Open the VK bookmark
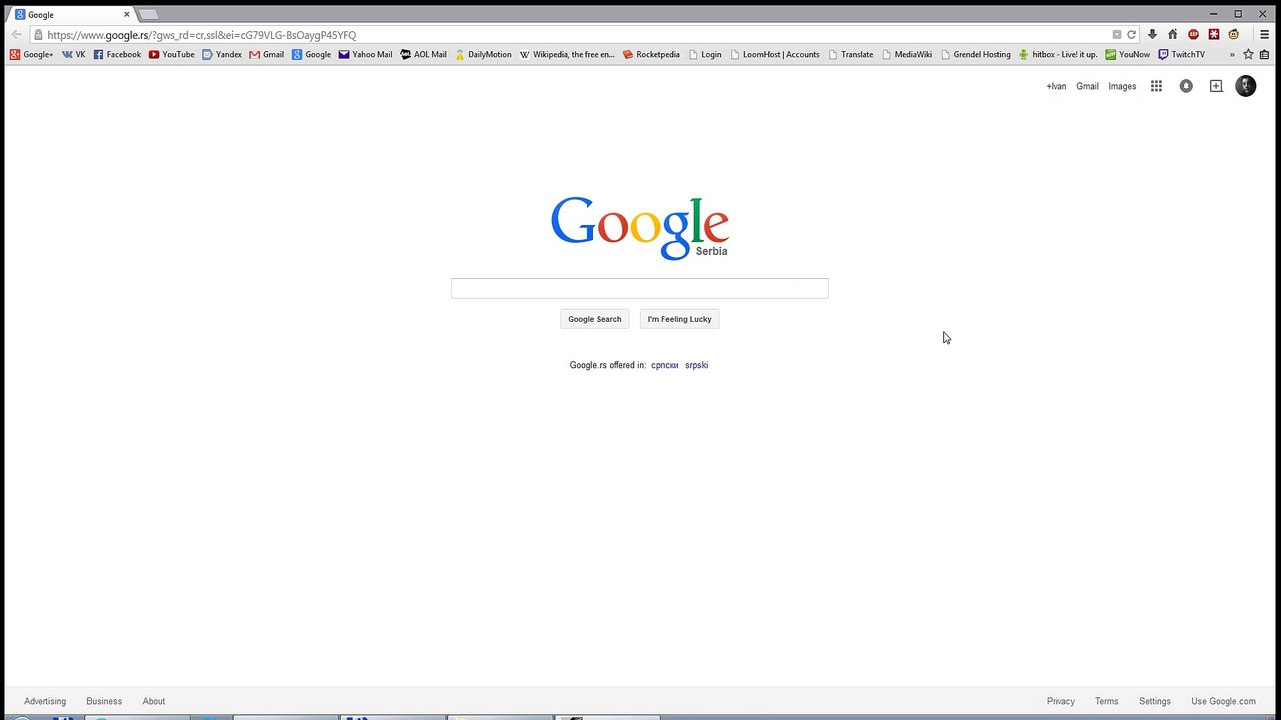This screenshot has width=1281, height=720. click(x=74, y=54)
